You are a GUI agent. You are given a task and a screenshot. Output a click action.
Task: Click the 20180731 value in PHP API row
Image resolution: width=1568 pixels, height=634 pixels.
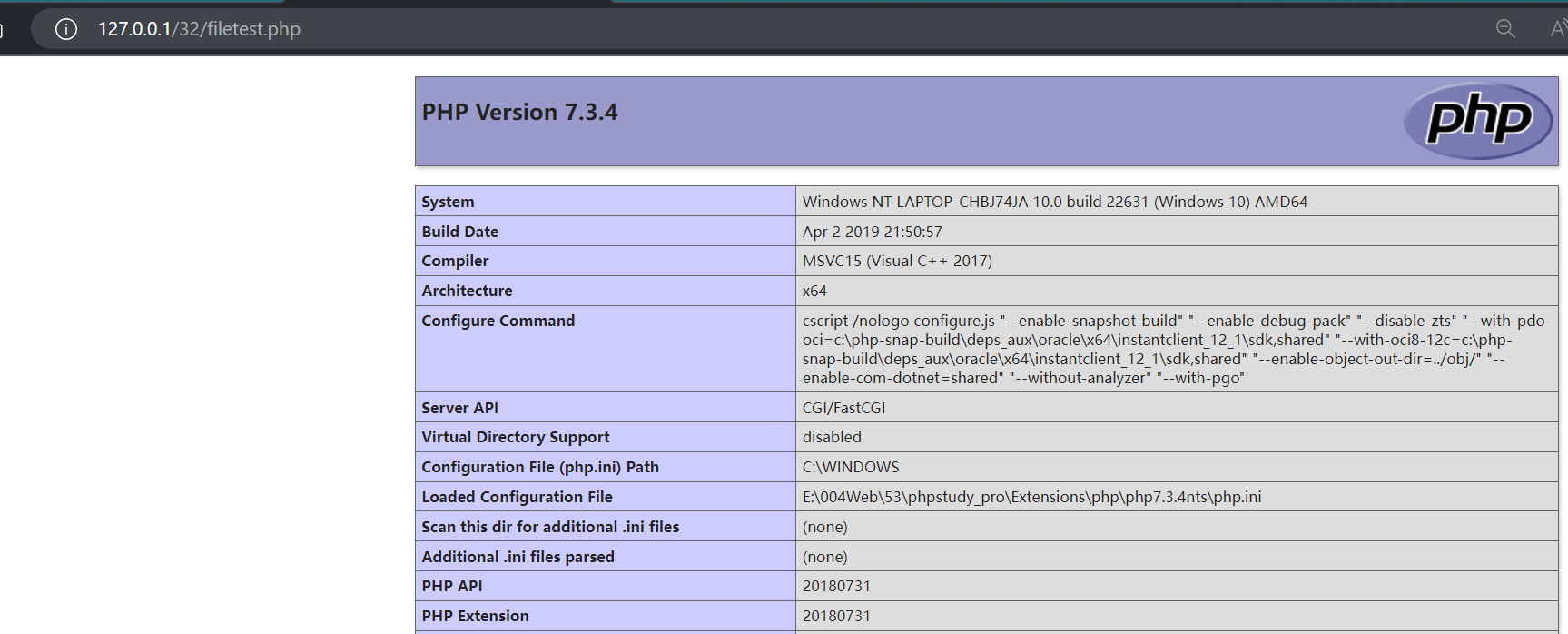pyautogui.click(x=836, y=586)
